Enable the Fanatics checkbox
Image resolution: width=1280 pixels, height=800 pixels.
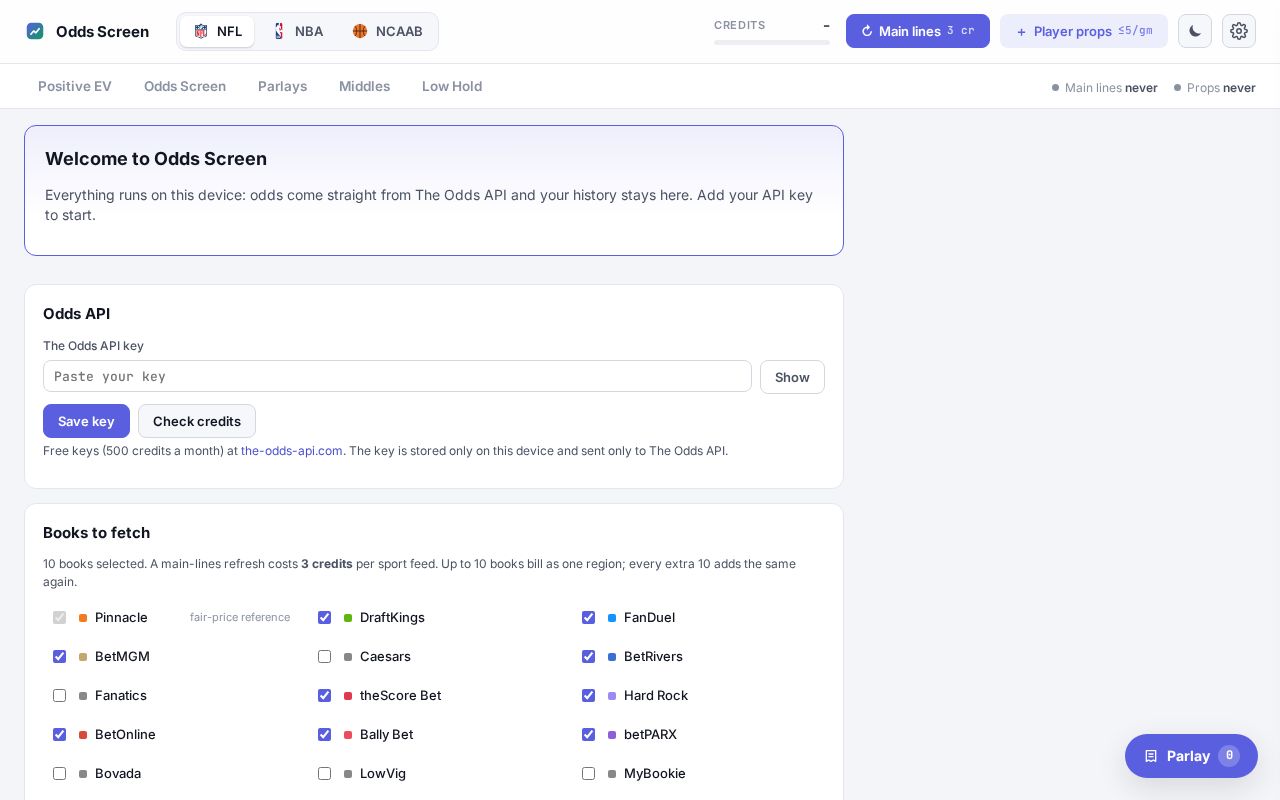click(59, 696)
